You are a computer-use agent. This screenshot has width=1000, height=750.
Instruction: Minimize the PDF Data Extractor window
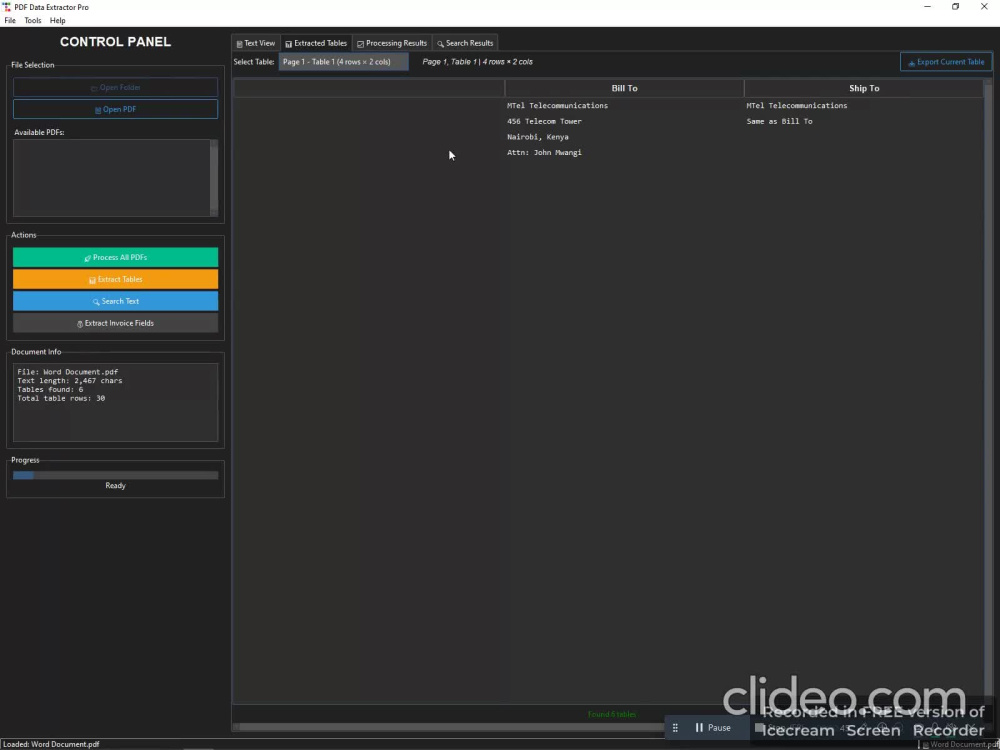coord(927,7)
